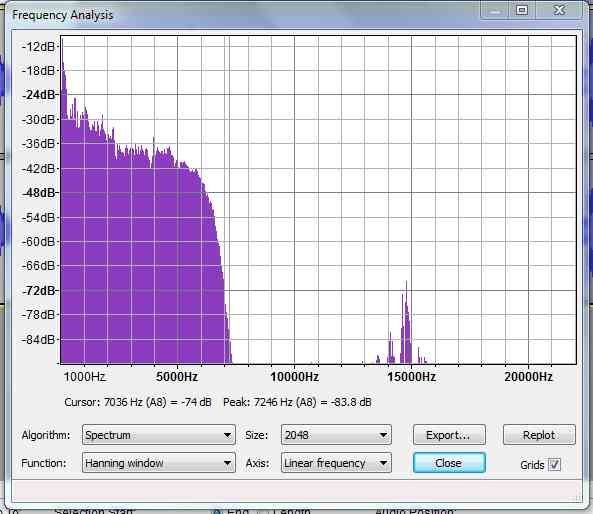Open the Function dropdown showing Hanning window
Viewport: 593px width, 514px height.
158,463
